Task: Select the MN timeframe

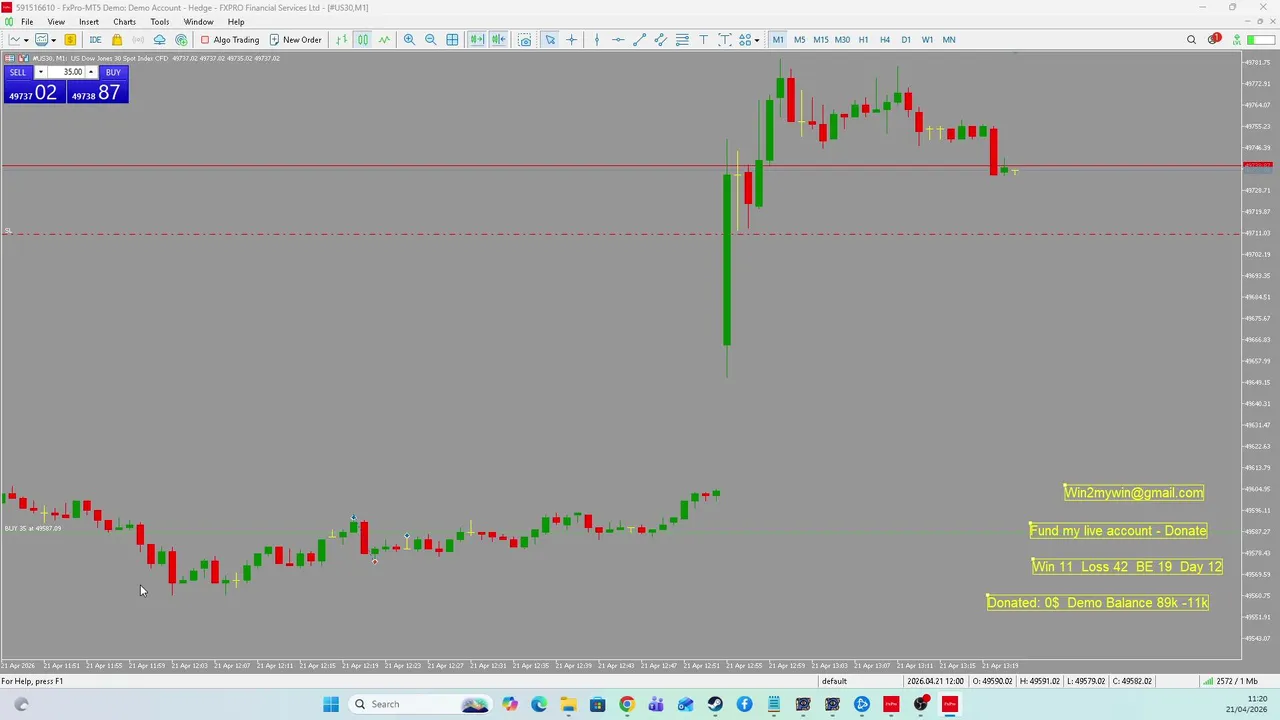Action: tap(949, 40)
